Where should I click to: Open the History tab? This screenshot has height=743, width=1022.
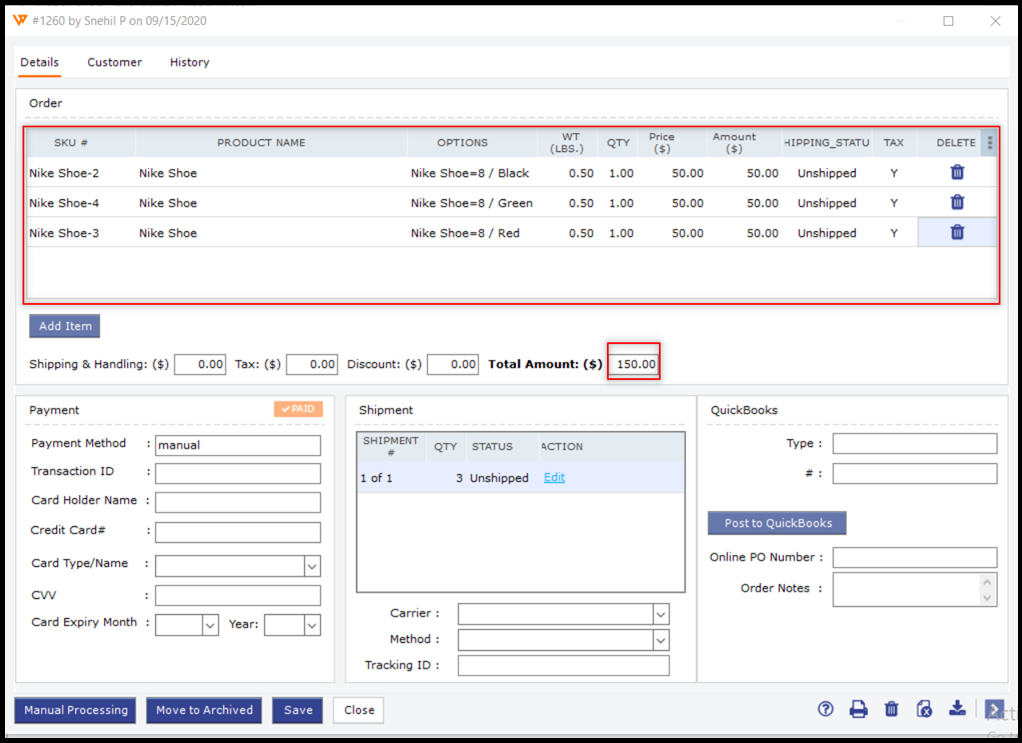(x=189, y=62)
